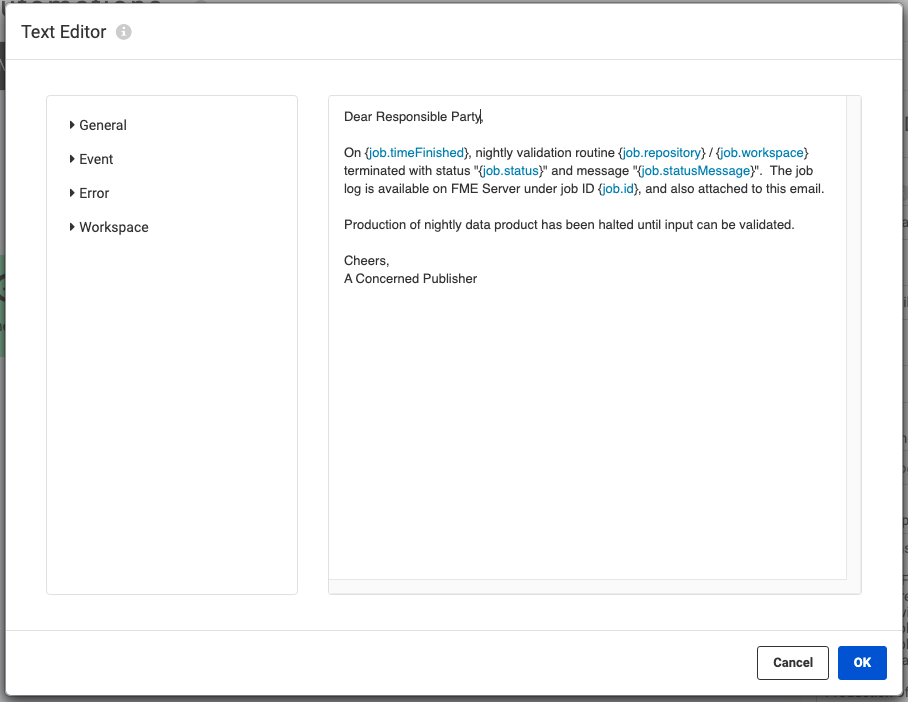
Task: Click Cancel to dismiss the editor
Action: pos(792,662)
